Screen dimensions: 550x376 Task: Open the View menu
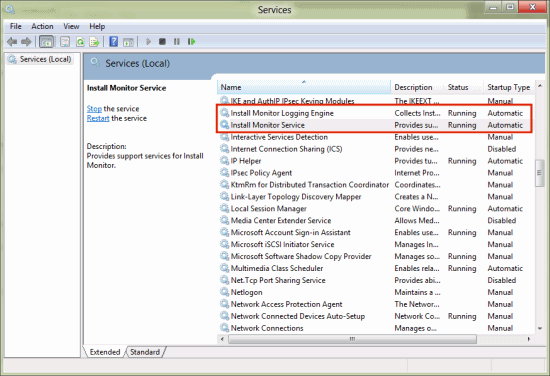click(71, 26)
